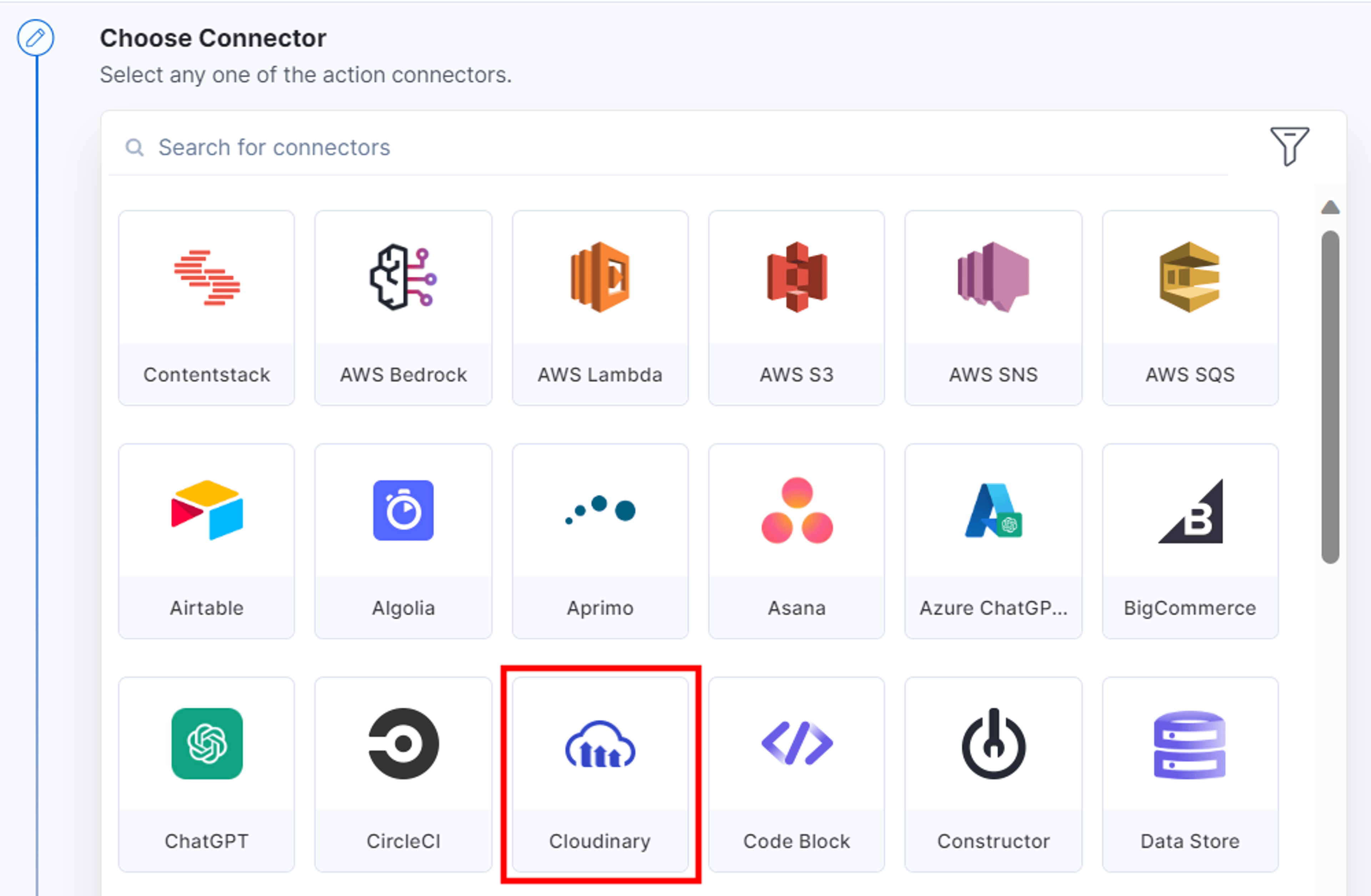Click the "Algolia" label

[403, 608]
